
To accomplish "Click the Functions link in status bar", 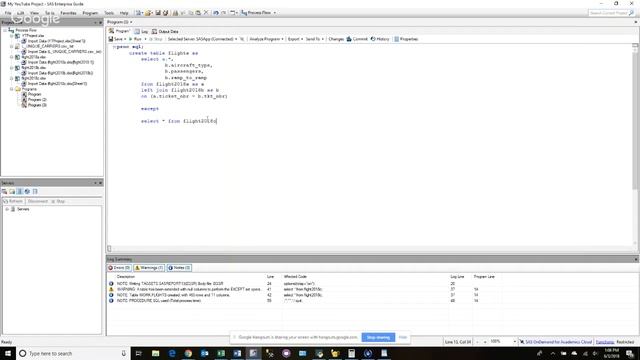I will click(x=605, y=342).
